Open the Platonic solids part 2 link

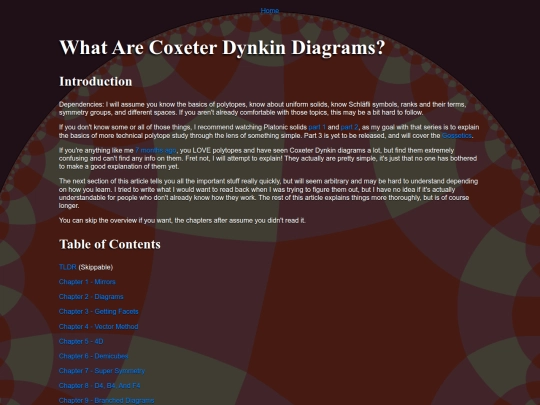349,127
